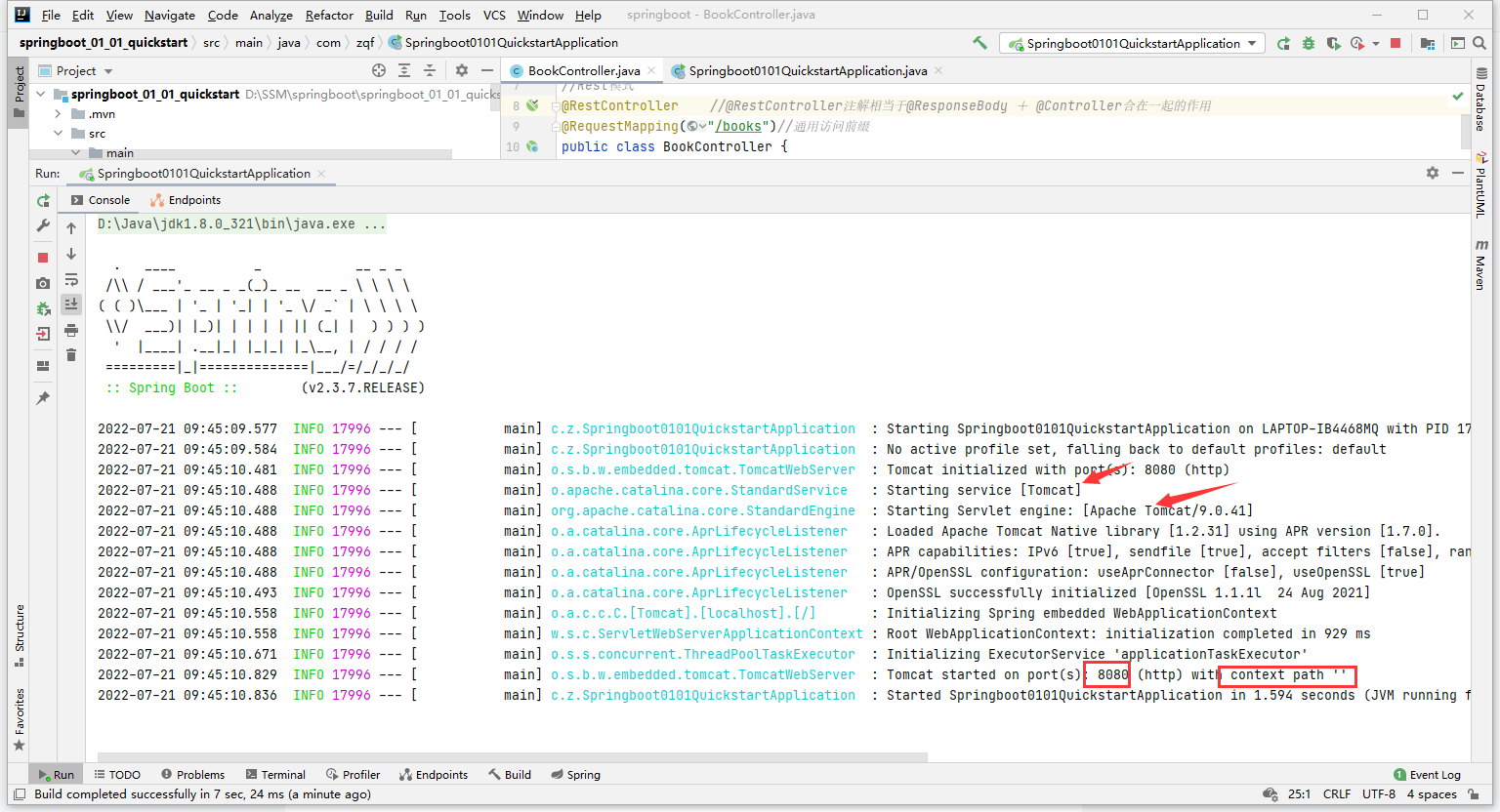This screenshot has height=812, width=1500.
Task: Open Run panel settings gear
Action: click(x=1433, y=173)
